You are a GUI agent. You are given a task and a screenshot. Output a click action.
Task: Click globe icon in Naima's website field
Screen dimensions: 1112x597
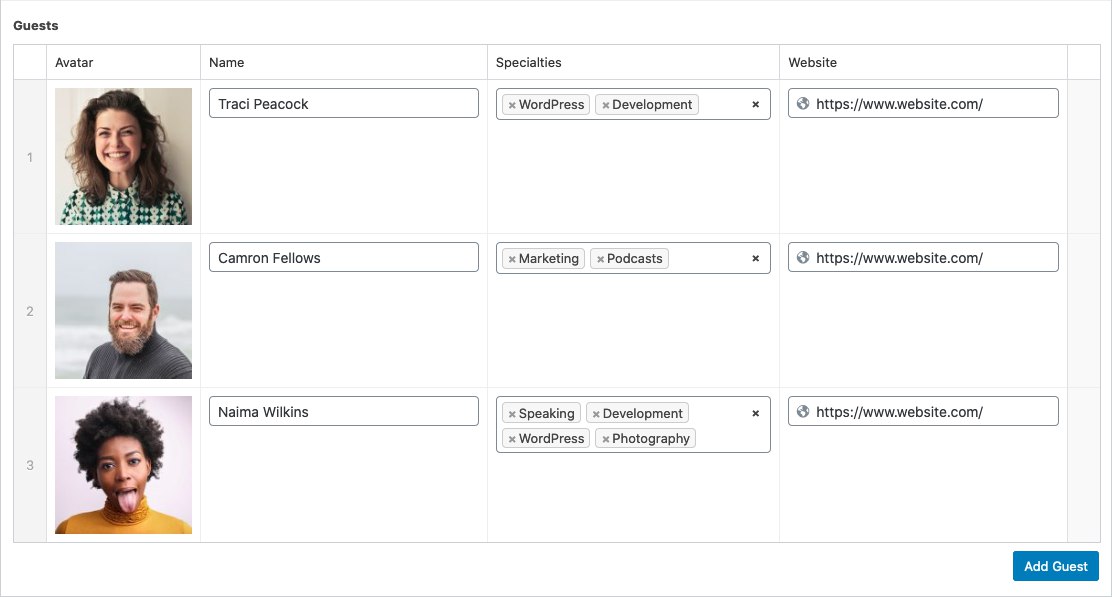(802, 411)
